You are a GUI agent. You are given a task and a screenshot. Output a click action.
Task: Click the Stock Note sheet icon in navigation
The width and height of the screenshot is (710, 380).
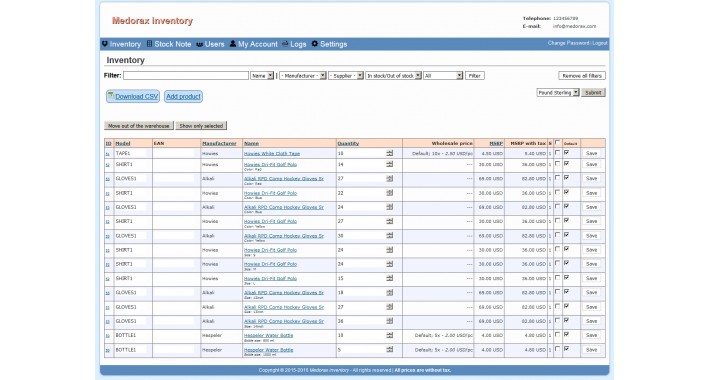149,44
